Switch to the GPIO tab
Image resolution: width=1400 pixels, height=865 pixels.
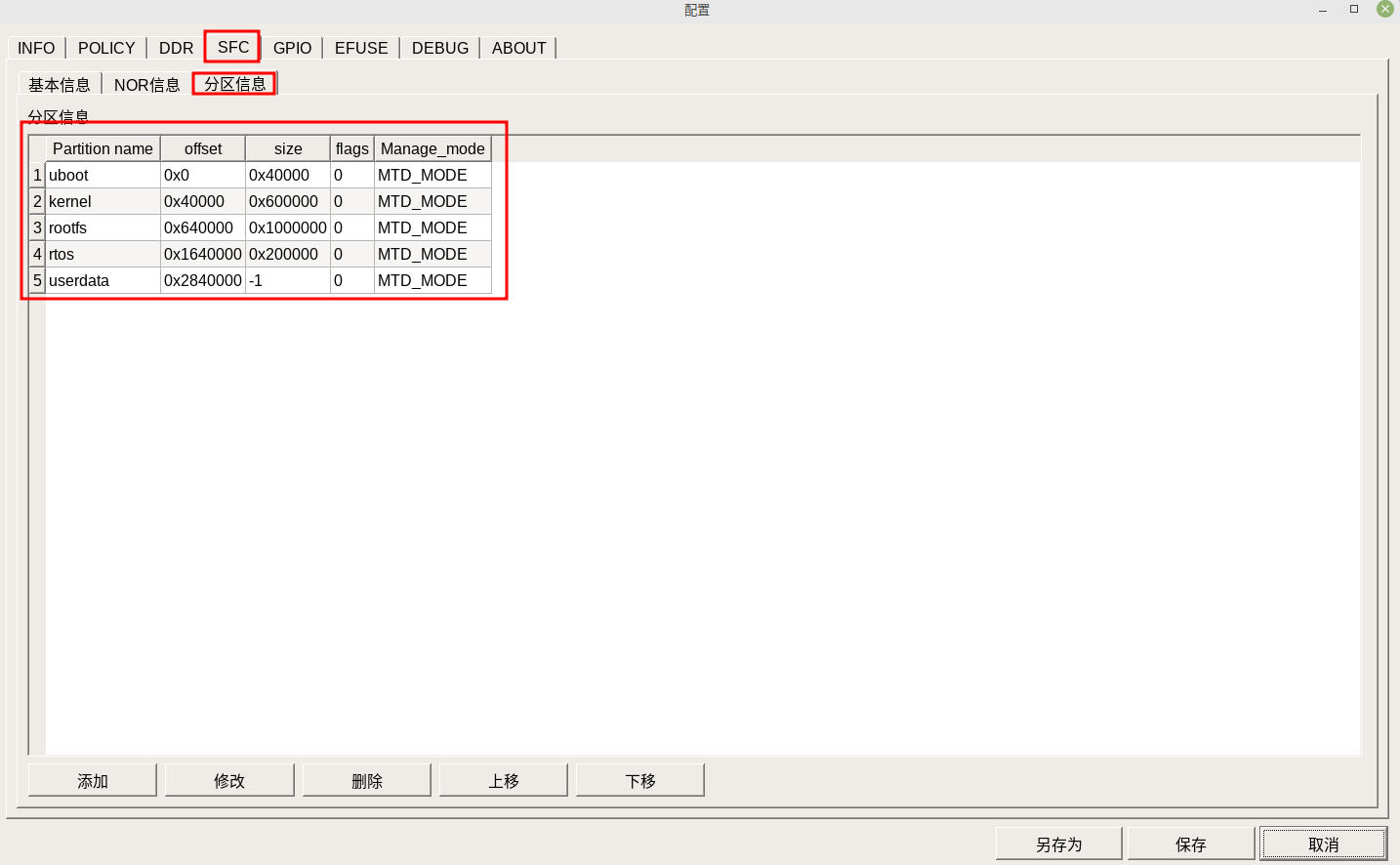[292, 48]
